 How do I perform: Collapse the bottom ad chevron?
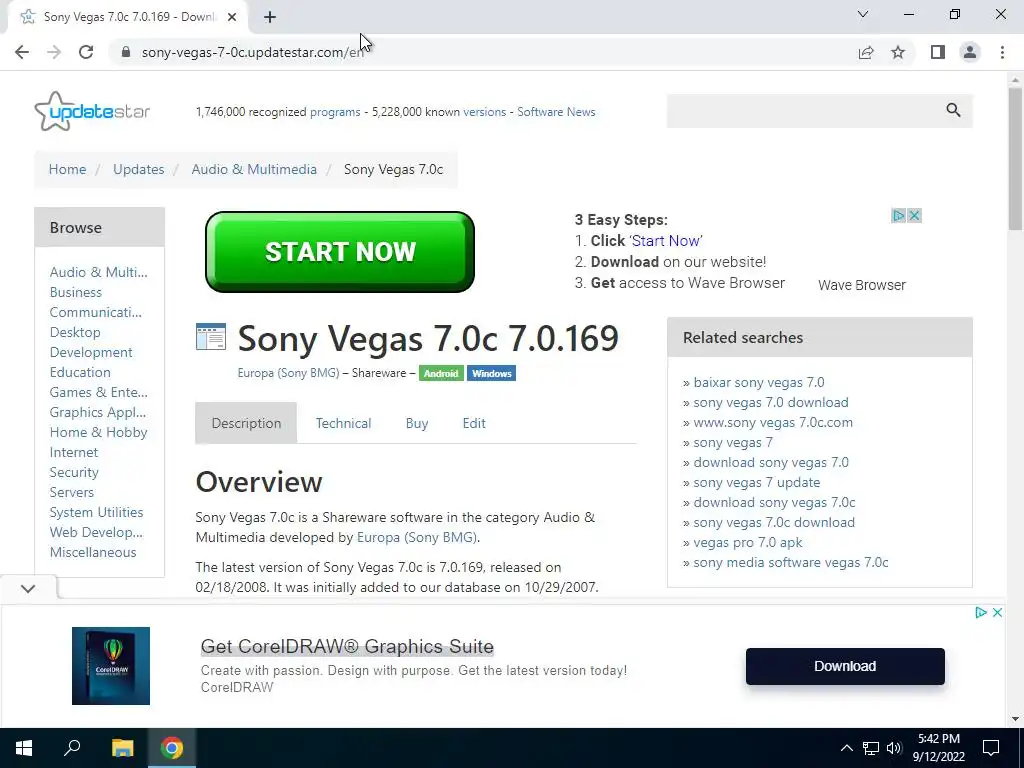28,588
